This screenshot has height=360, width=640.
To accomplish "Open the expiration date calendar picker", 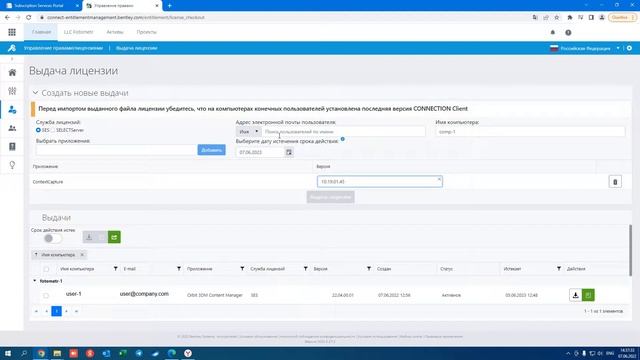I will (289, 152).
